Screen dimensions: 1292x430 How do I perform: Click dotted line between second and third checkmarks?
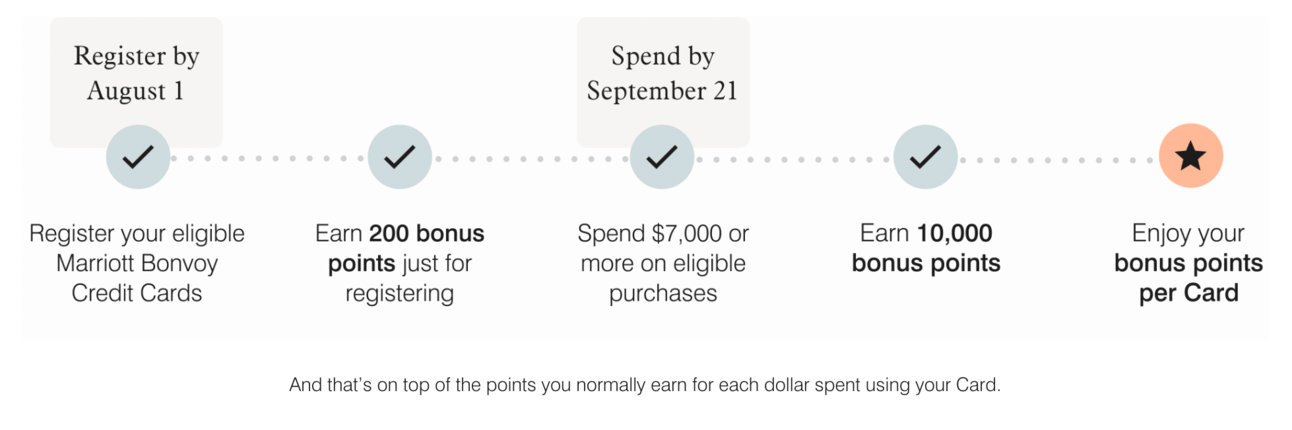click(531, 158)
